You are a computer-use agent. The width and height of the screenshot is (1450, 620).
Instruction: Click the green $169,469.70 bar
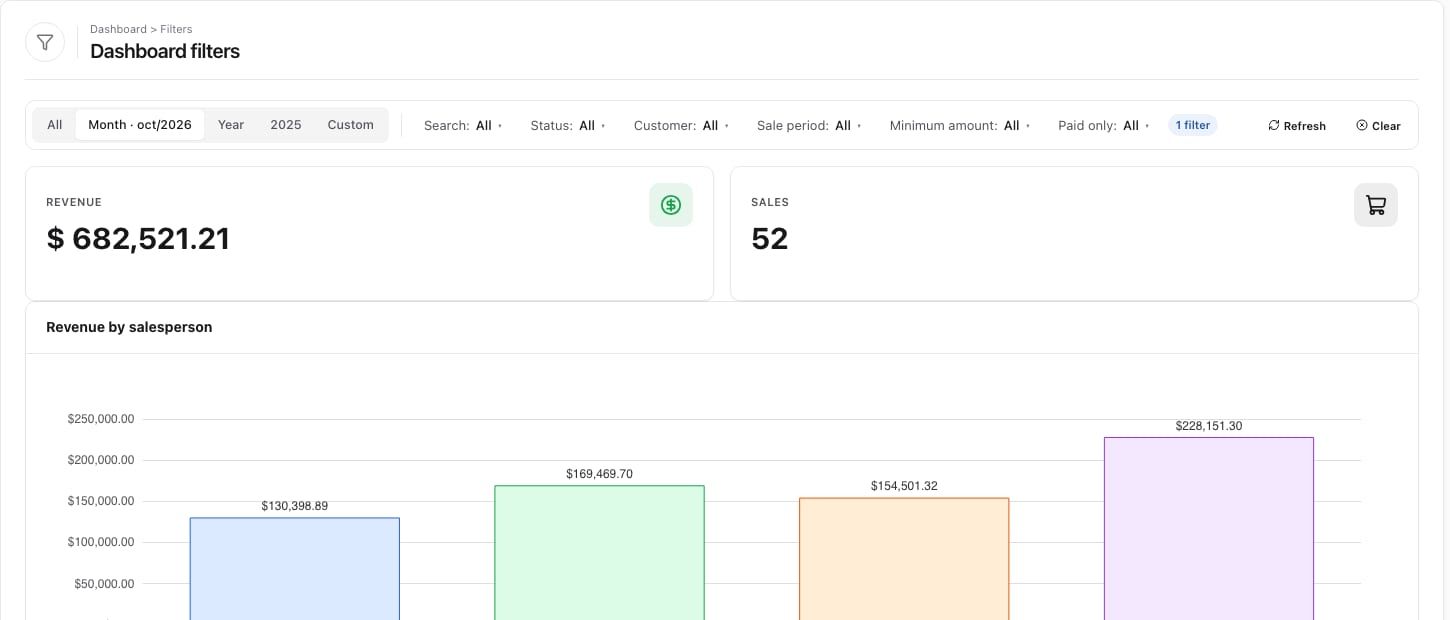[599, 552]
